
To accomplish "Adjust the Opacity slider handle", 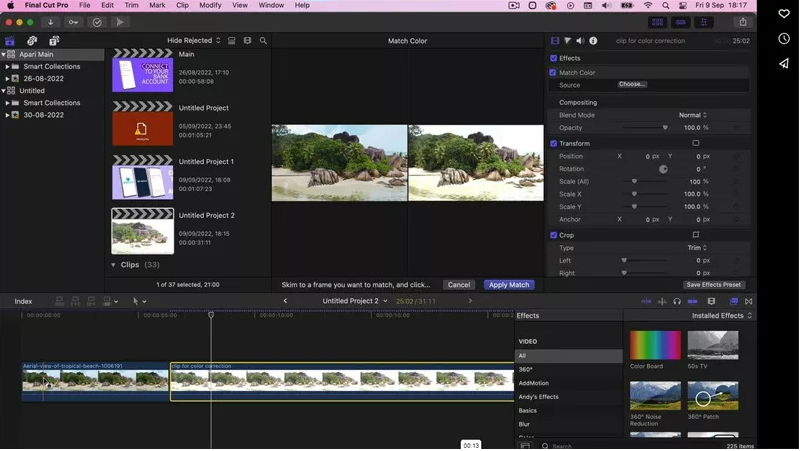I will [665, 128].
